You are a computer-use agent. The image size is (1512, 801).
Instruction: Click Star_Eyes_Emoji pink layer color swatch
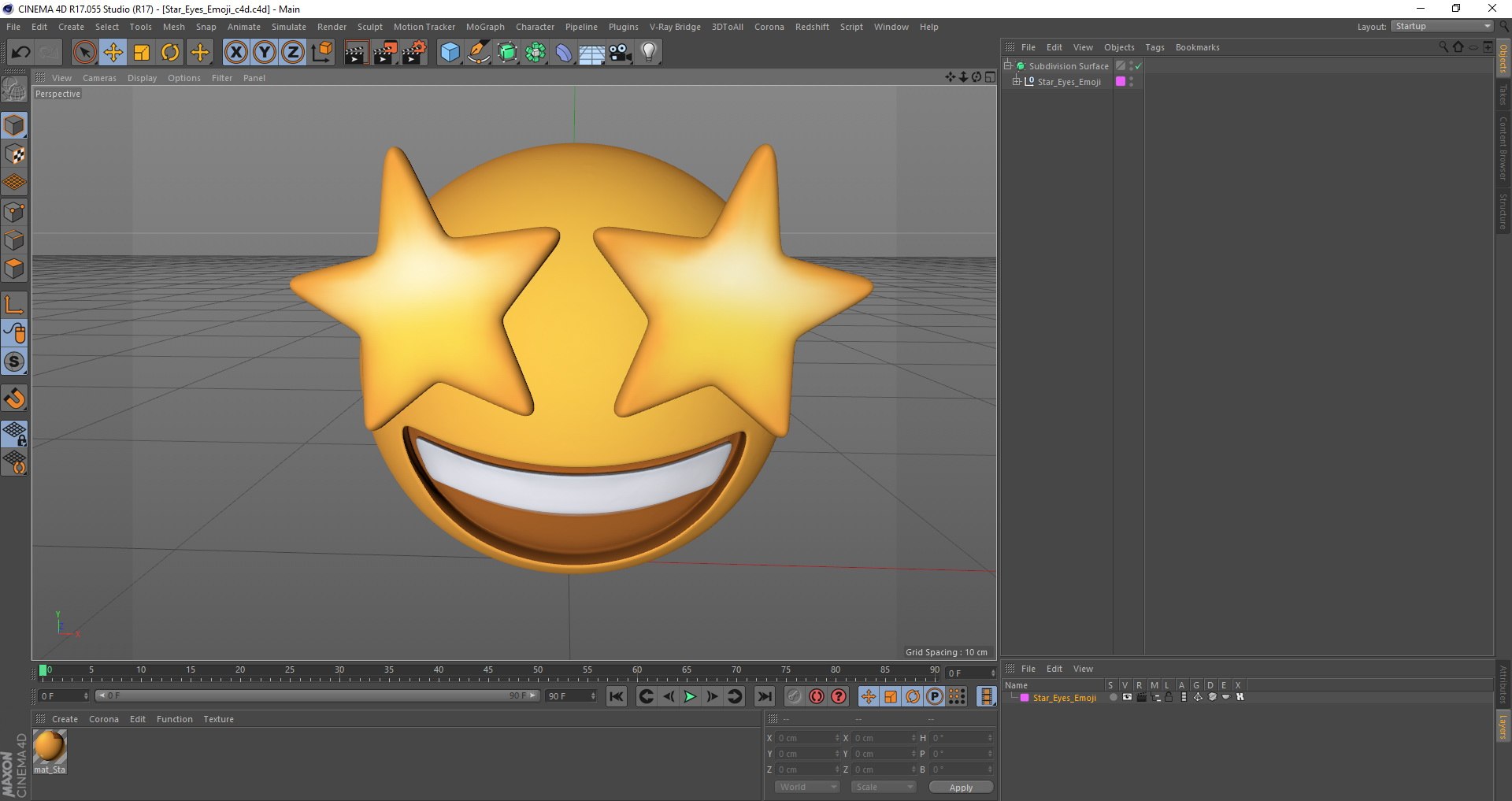1120,81
